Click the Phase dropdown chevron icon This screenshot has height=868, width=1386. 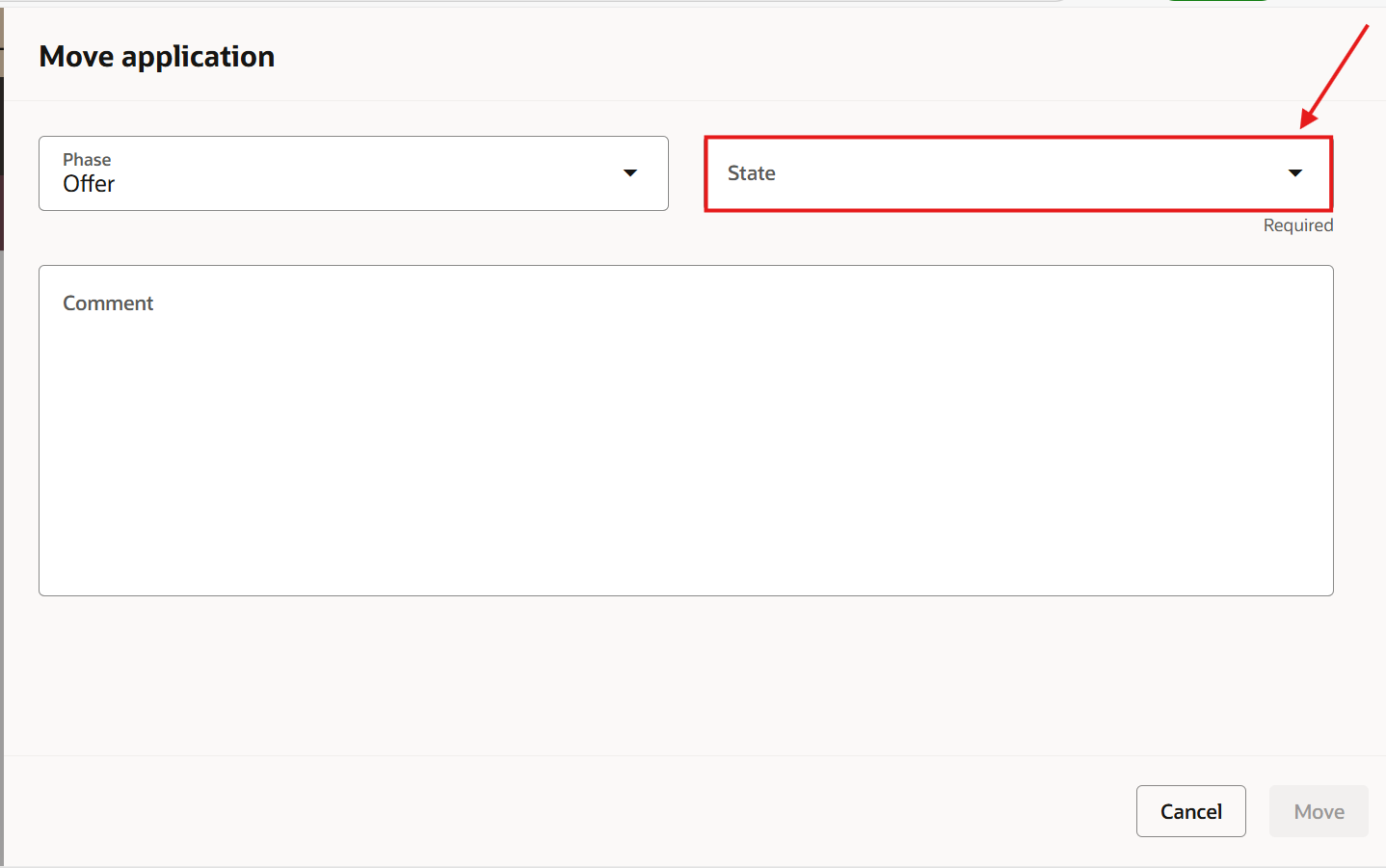pyautogui.click(x=630, y=173)
